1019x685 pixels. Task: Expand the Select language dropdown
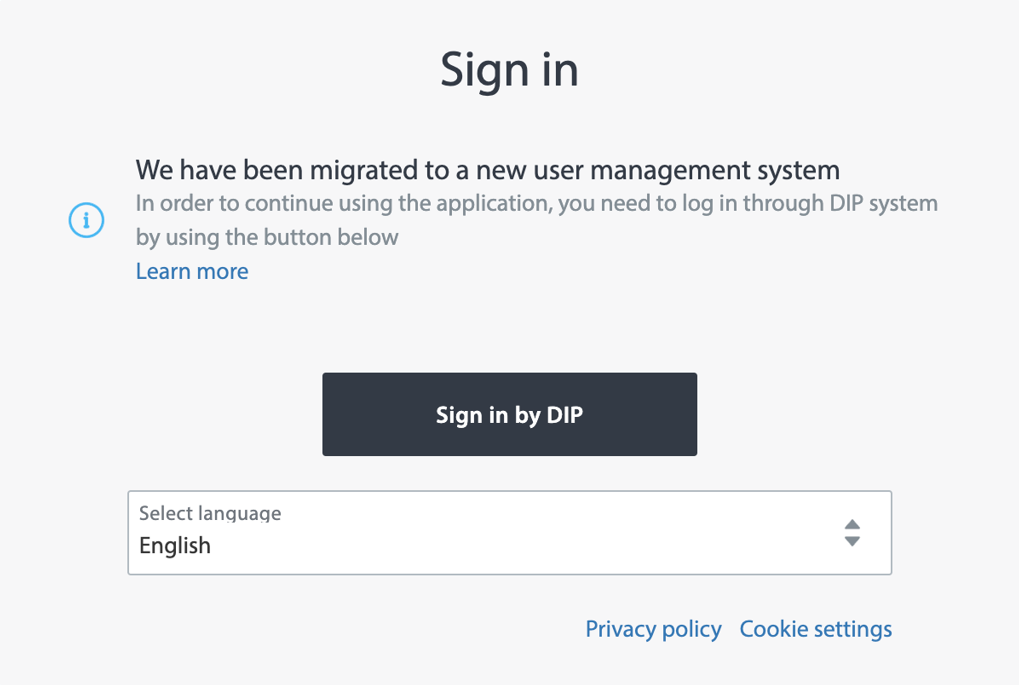tap(509, 533)
